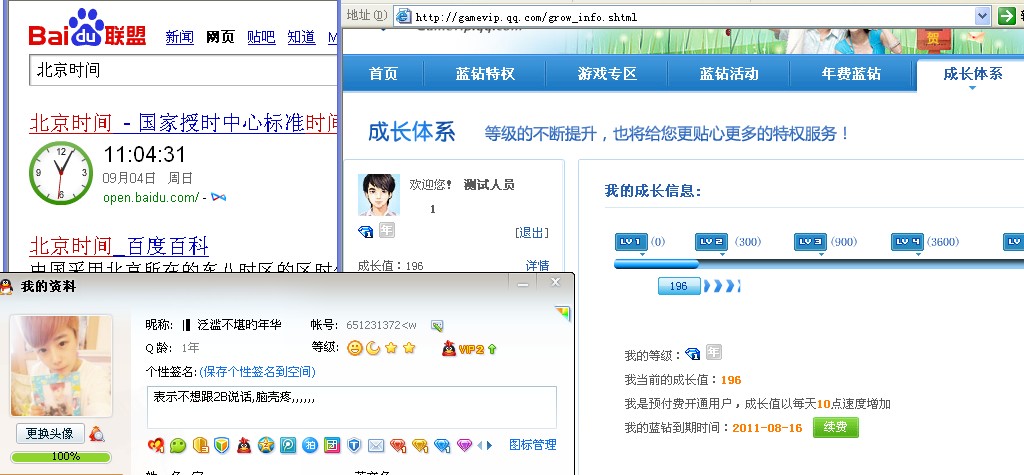Open Baidu 新闻 link
The width and height of the screenshot is (1024, 475).
pos(180,37)
